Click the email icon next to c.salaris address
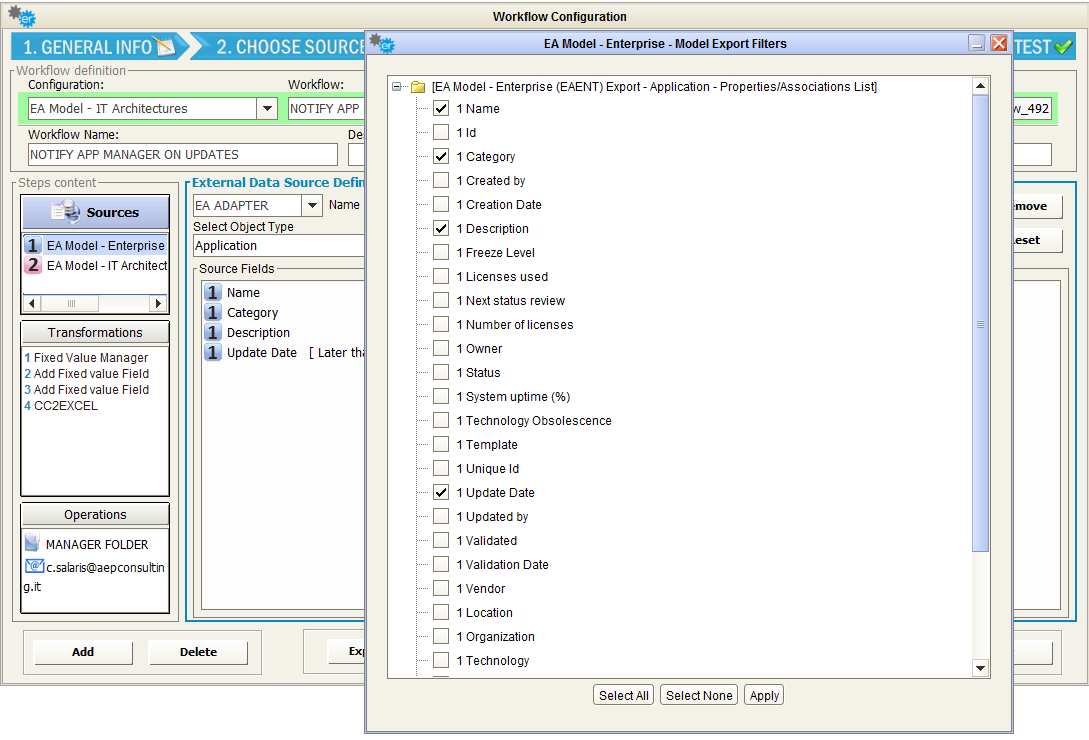 click(x=34, y=566)
